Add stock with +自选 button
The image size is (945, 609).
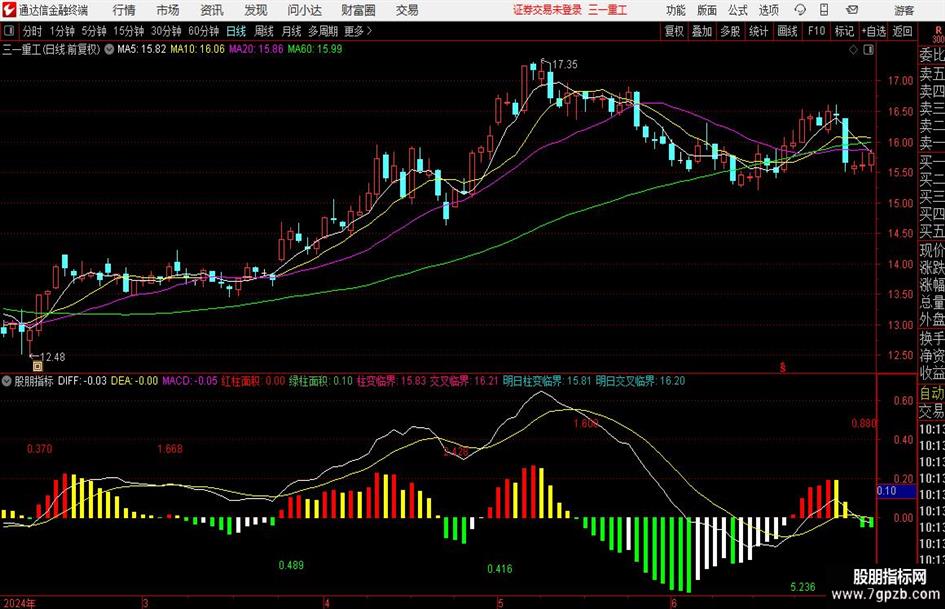pyautogui.click(x=873, y=31)
